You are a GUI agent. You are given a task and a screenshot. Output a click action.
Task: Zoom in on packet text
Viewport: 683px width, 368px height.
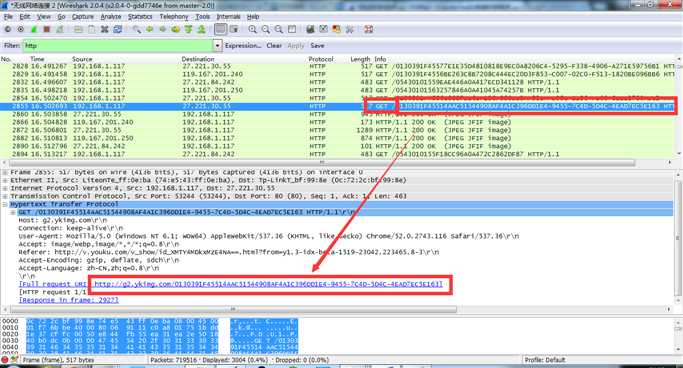point(252,30)
